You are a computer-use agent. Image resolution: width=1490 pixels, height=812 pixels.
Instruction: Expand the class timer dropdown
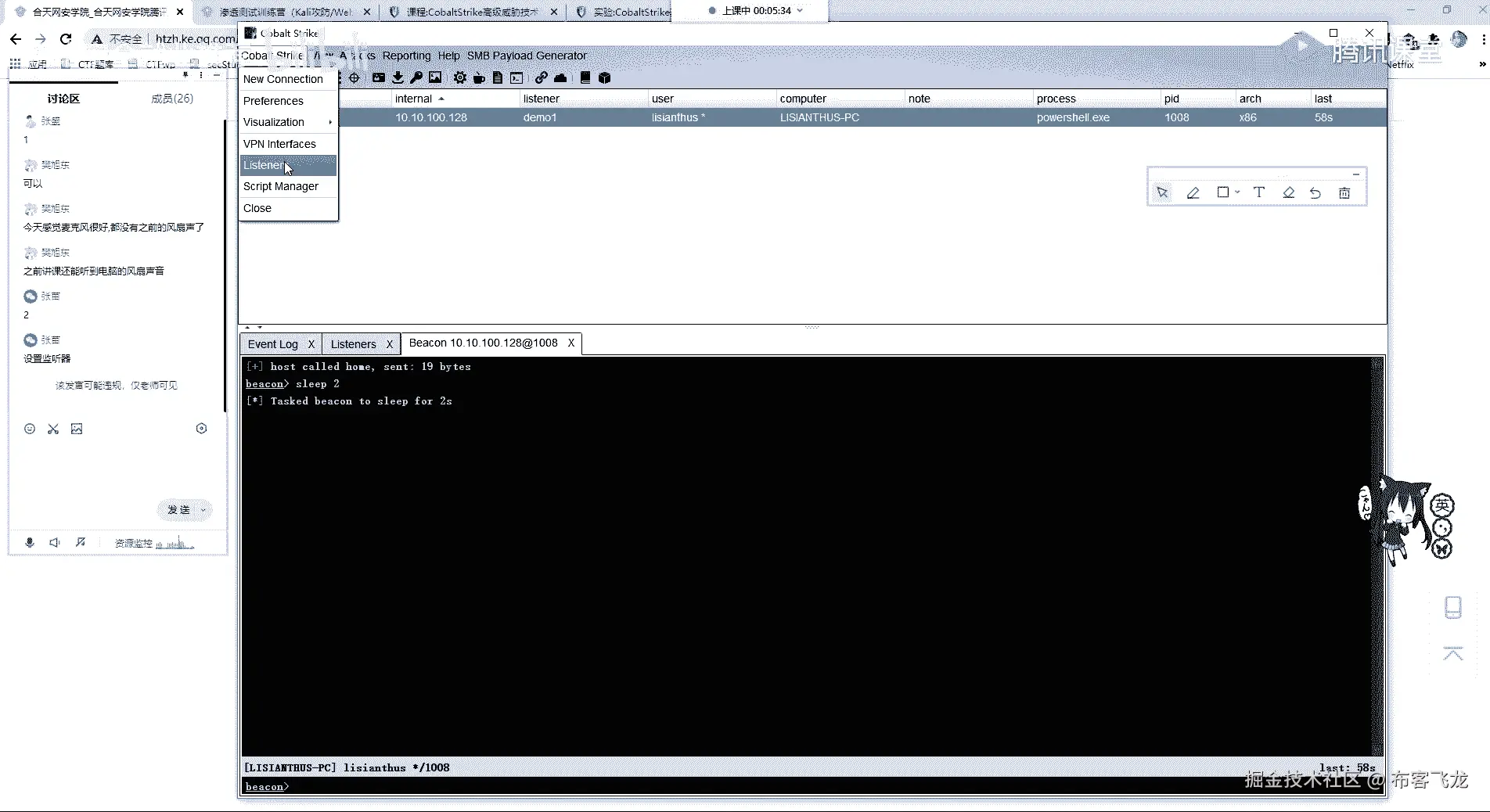coord(800,11)
